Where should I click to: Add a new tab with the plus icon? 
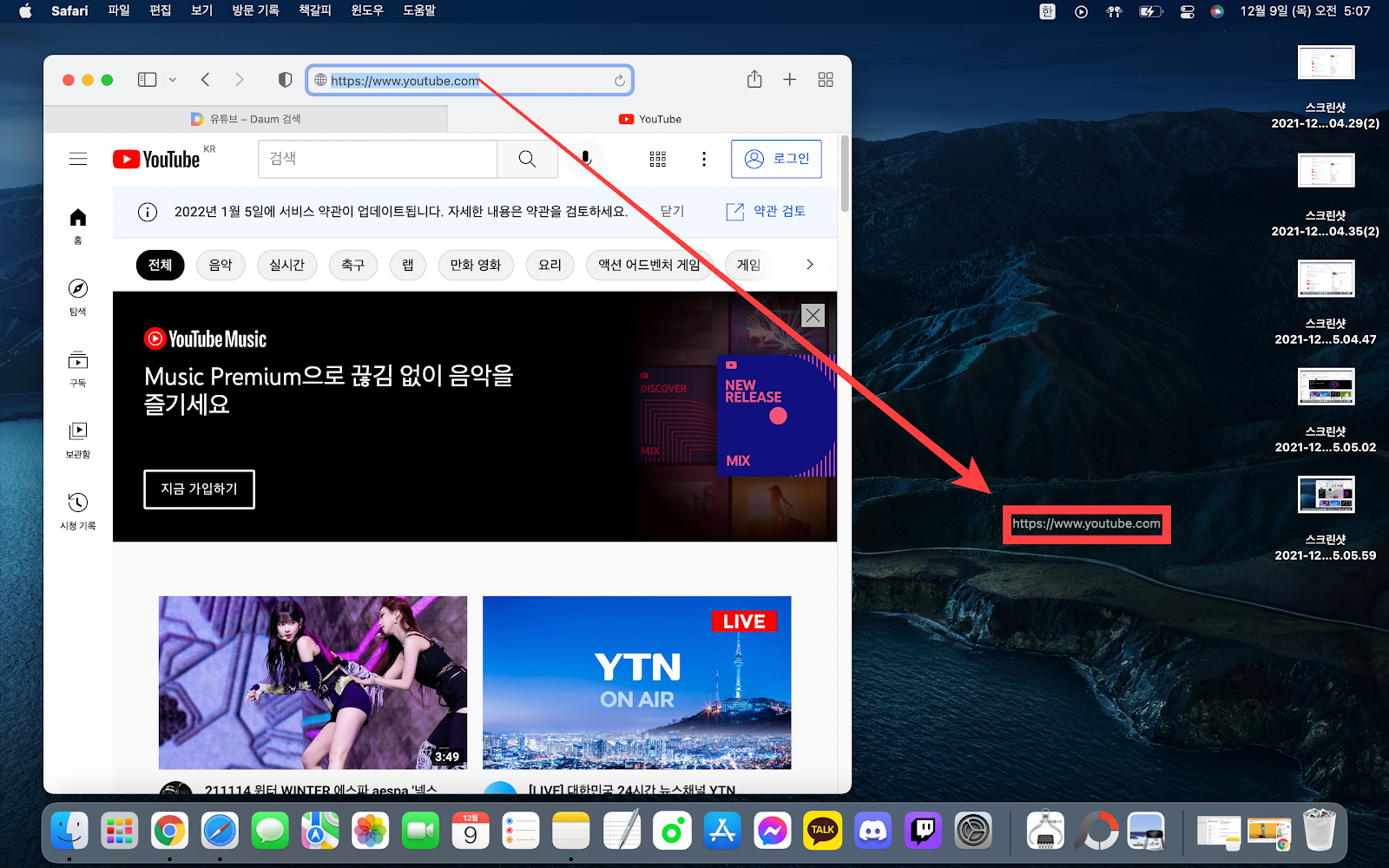[789, 80]
